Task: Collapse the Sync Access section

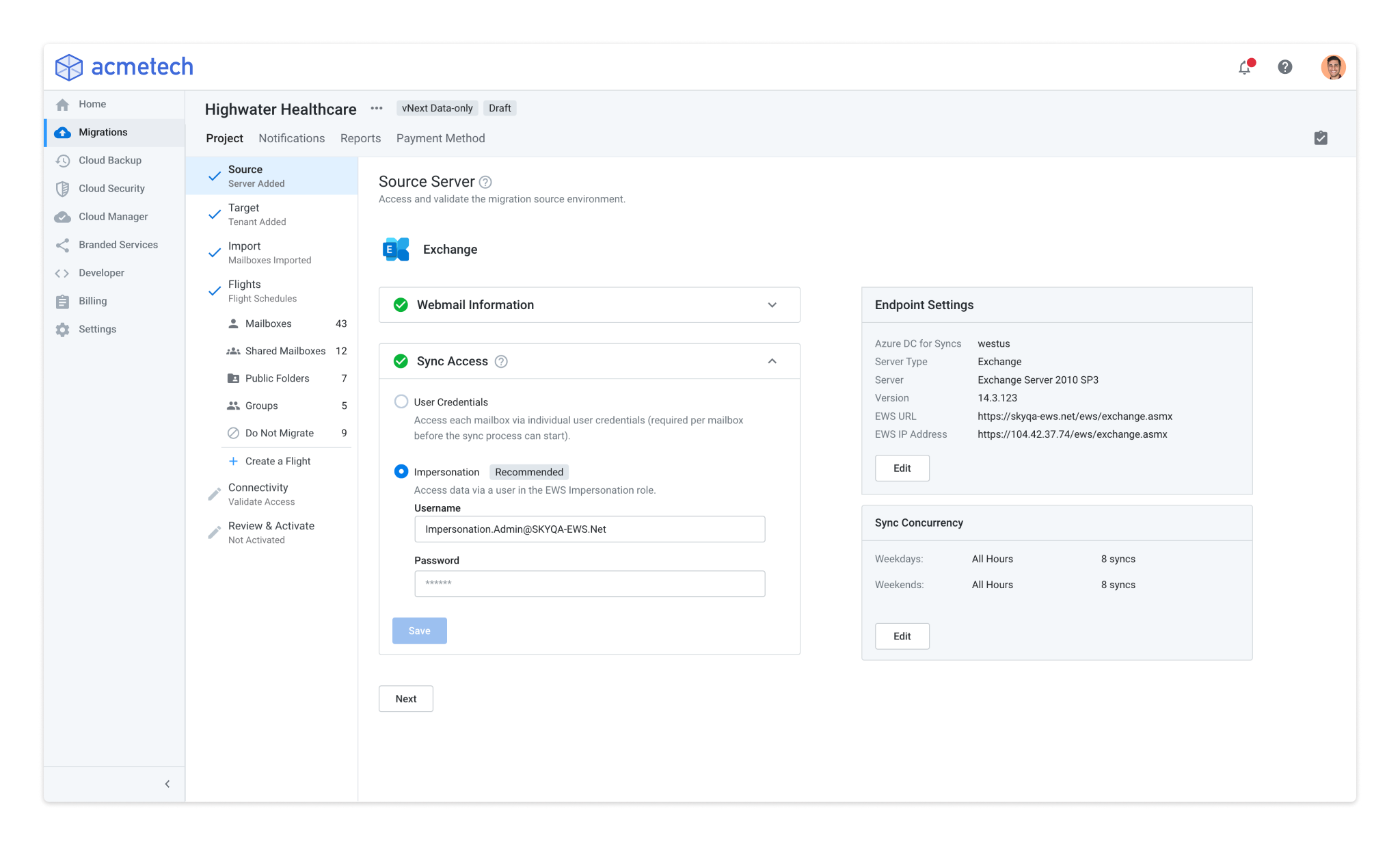Action: [772, 361]
